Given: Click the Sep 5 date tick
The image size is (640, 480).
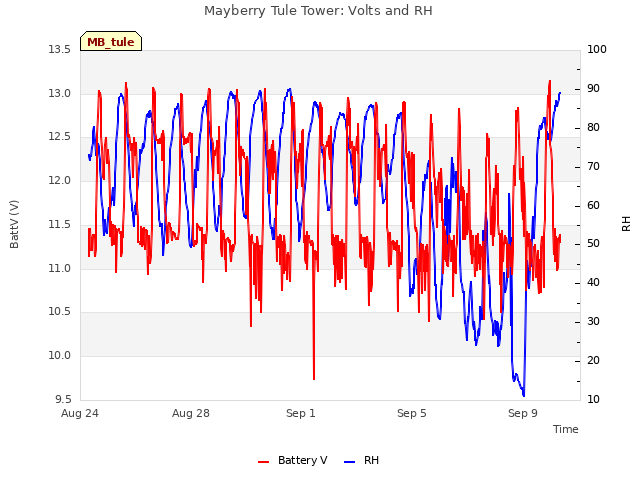Looking at the screenshot, I should coord(412,413).
